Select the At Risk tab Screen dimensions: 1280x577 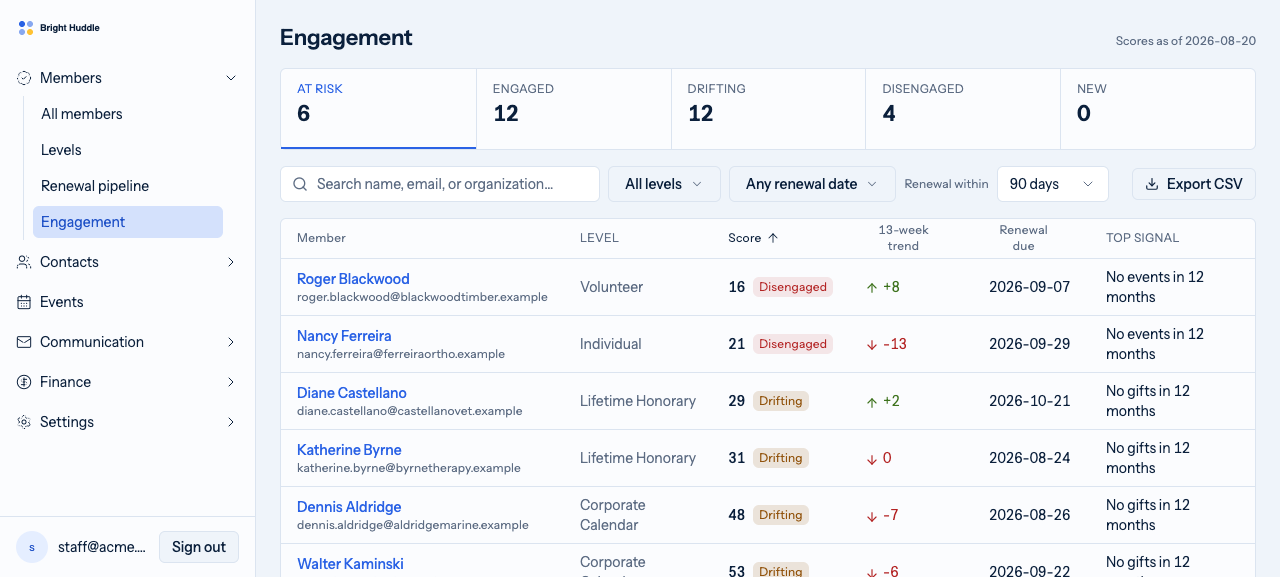(x=378, y=108)
